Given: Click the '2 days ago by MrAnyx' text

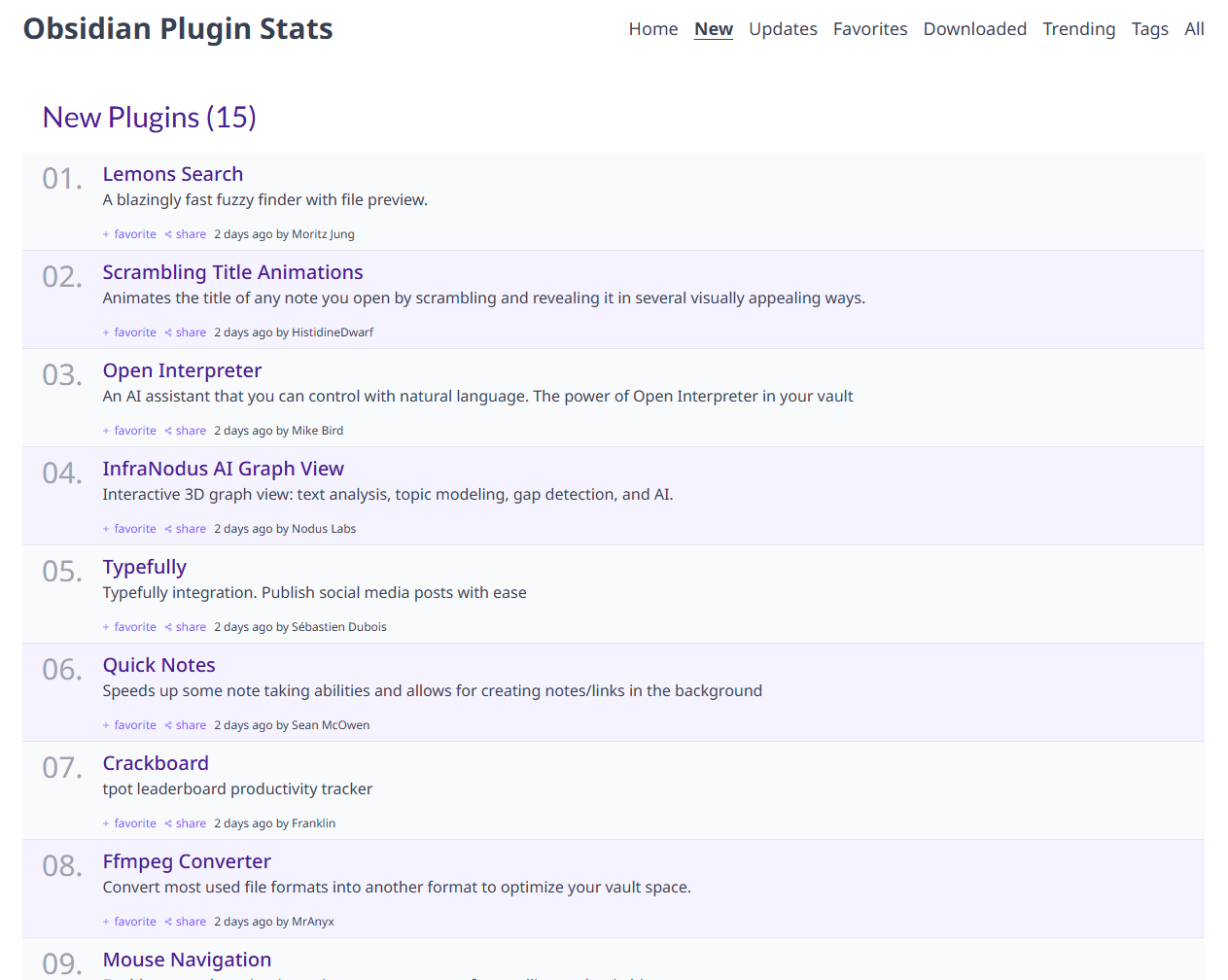Looking at the screenshot, I should [x=274, y=922].
